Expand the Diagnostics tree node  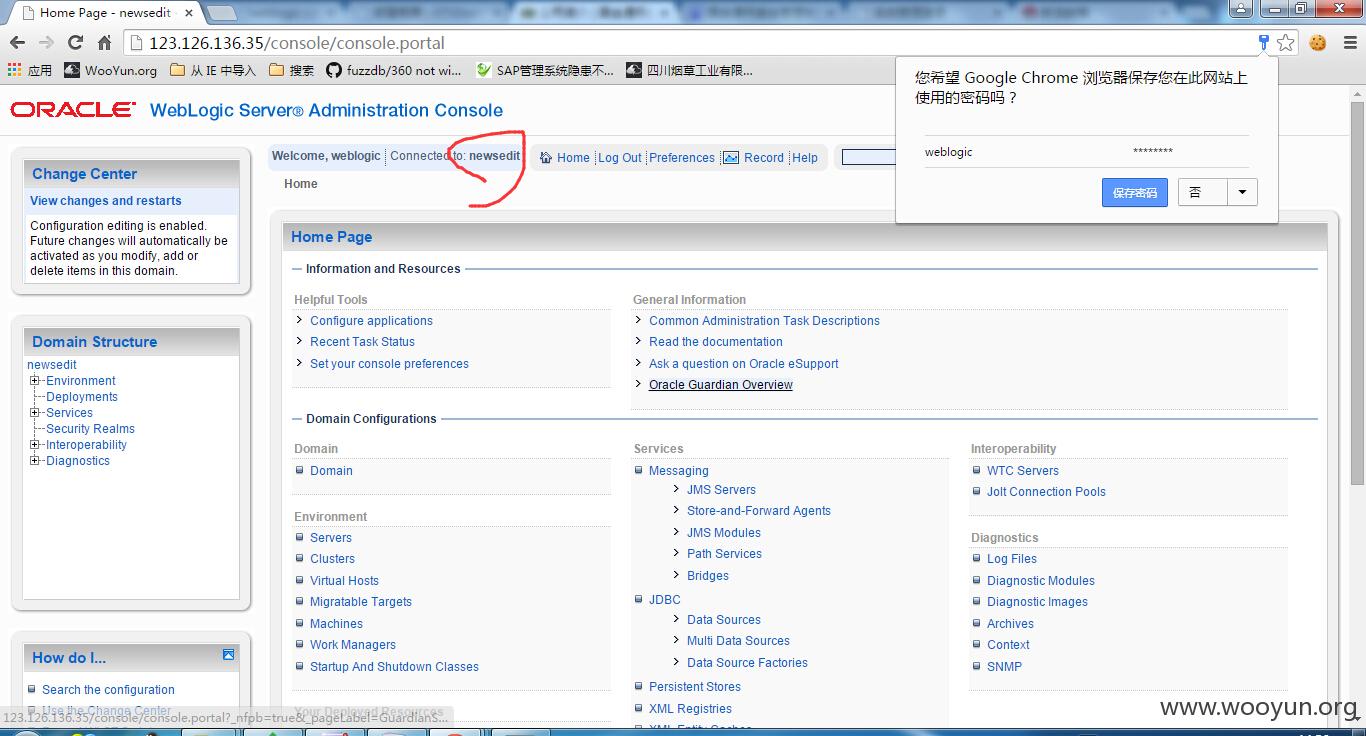click(x=35, y=461)
